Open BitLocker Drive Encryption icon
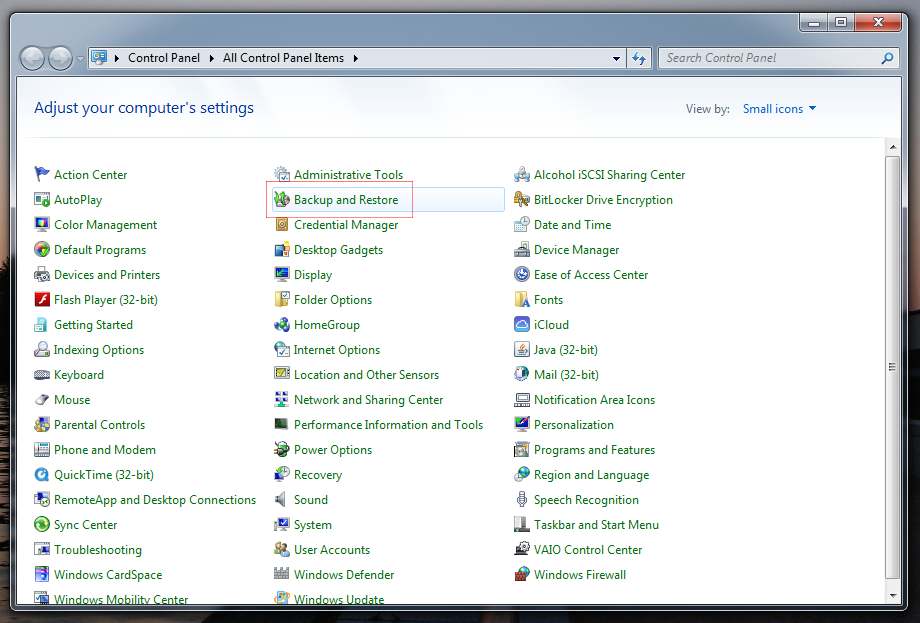This screenshot has width=920, height=623. click(522, 199)
